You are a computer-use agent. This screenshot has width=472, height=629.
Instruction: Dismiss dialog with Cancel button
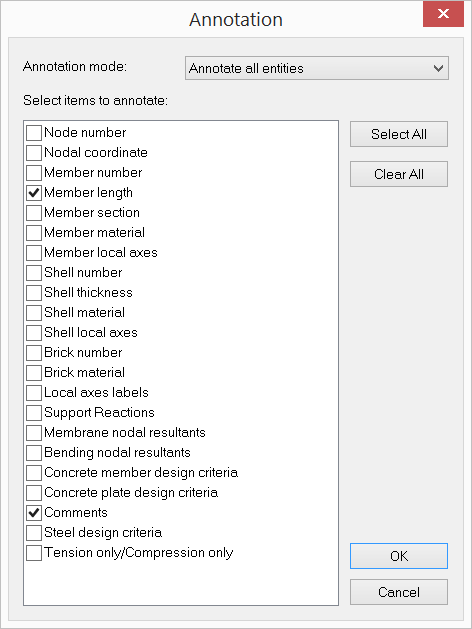(399, 592)
